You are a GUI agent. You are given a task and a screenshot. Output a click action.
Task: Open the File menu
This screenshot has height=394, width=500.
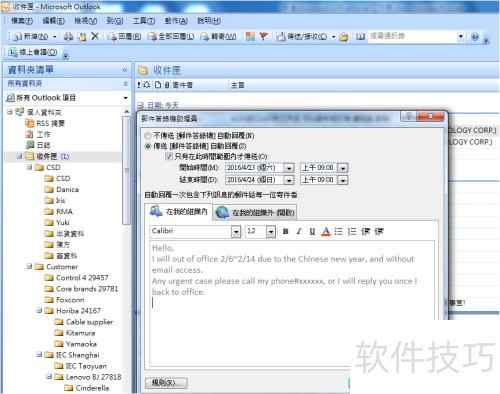pos(22,21)
